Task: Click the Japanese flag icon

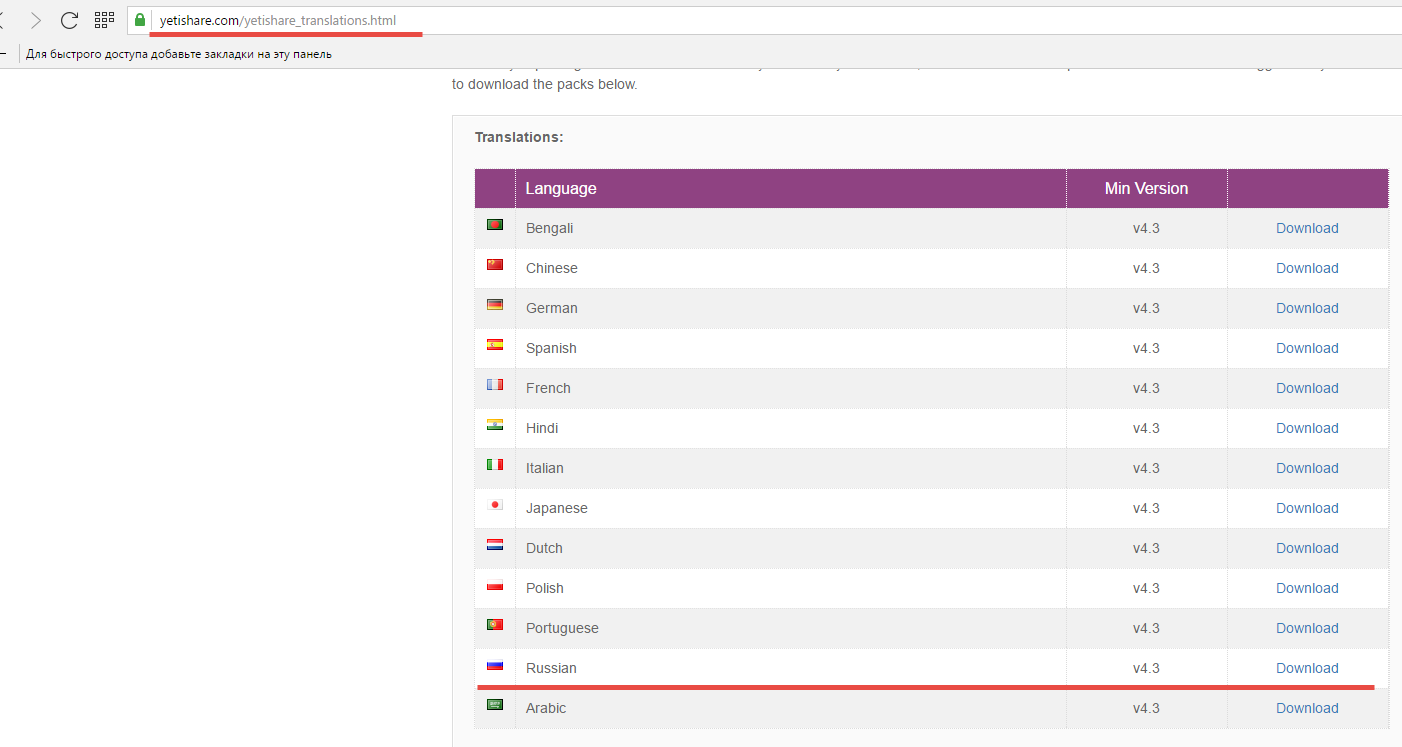Action: [495, 505]
